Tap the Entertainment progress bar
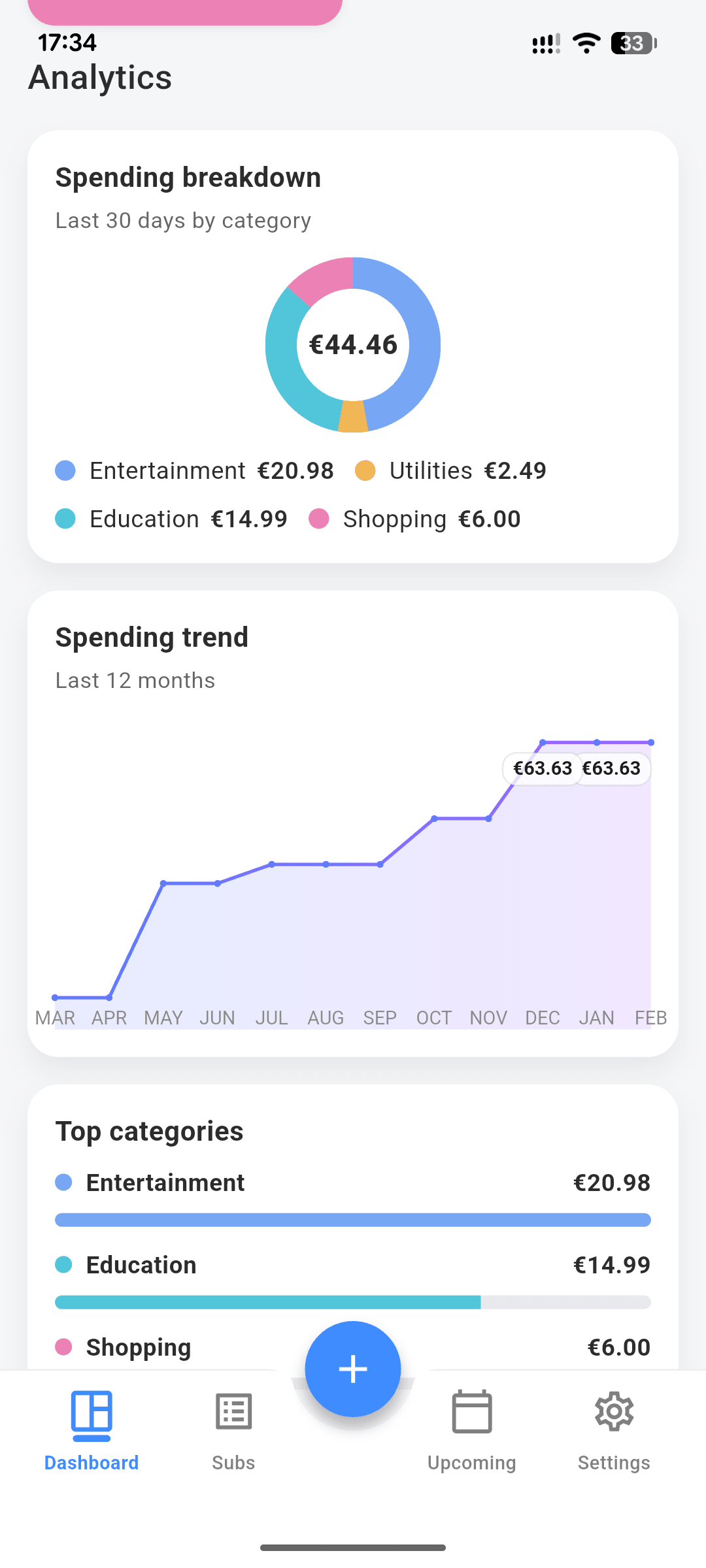 353,1220
